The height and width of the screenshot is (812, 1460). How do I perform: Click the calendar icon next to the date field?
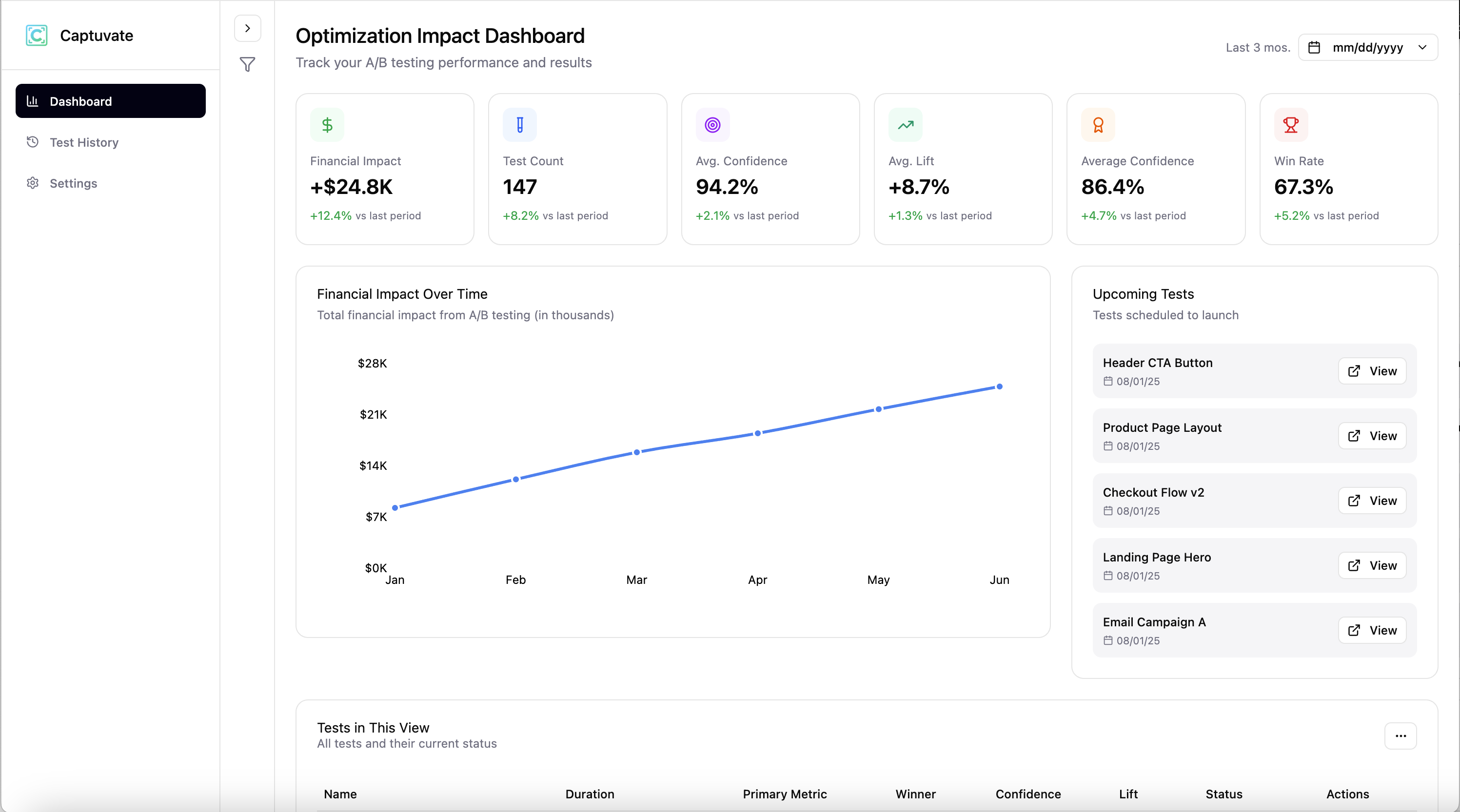pos(1315,47)
